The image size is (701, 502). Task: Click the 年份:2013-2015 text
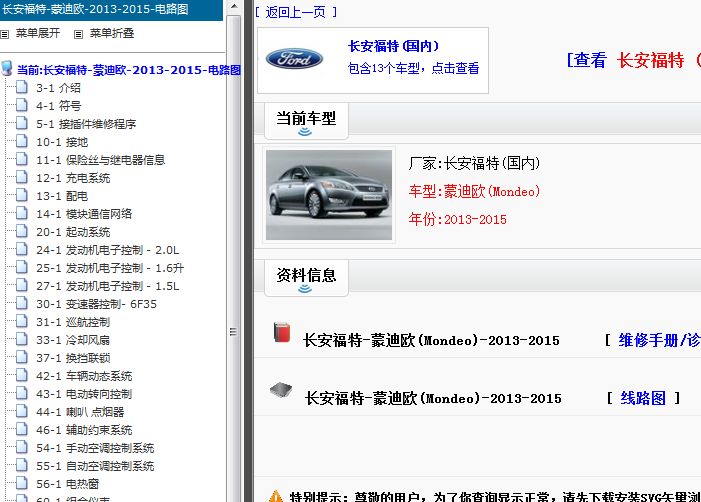coord(457,219)
